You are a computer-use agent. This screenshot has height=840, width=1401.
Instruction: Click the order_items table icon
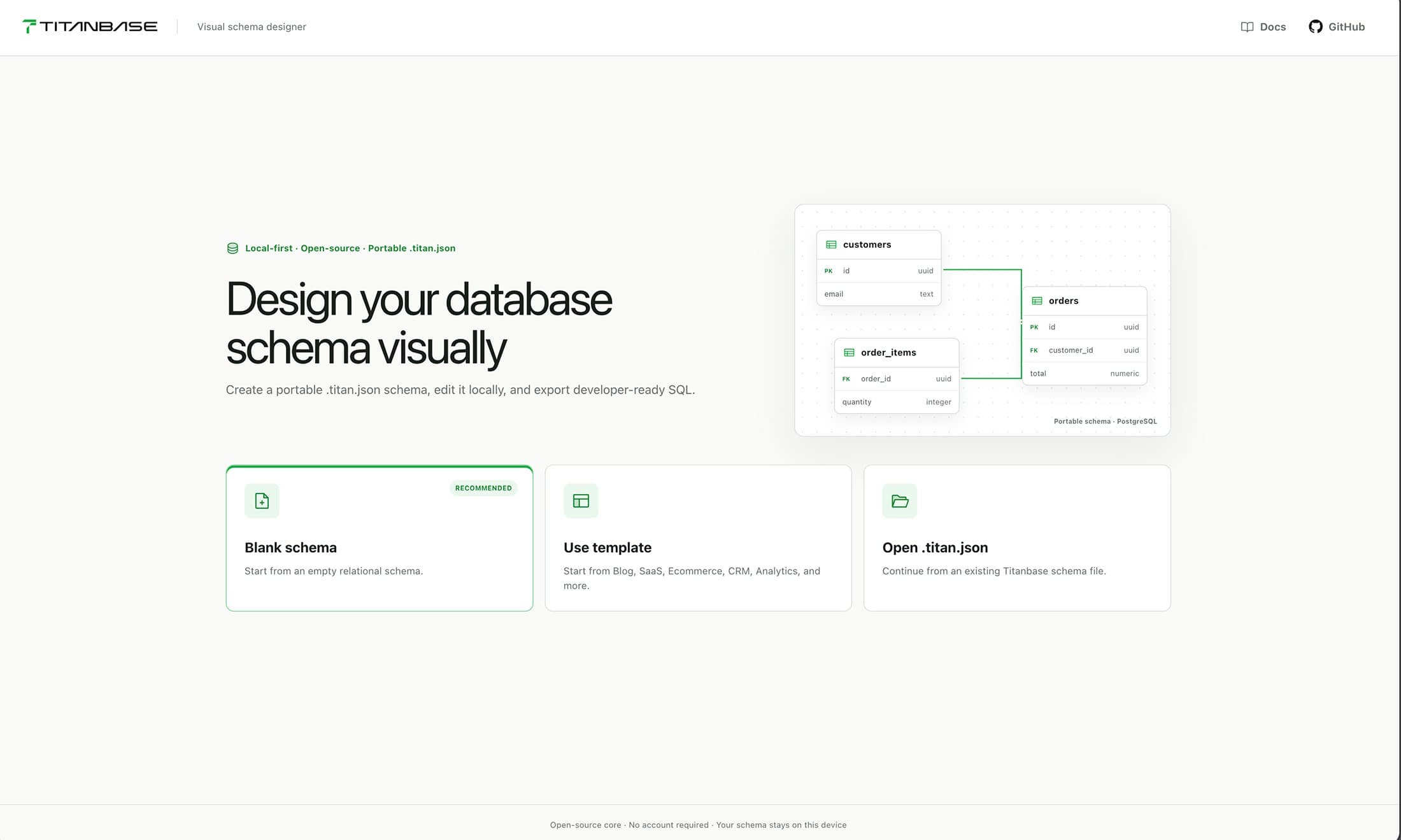[x=849, y=352]
